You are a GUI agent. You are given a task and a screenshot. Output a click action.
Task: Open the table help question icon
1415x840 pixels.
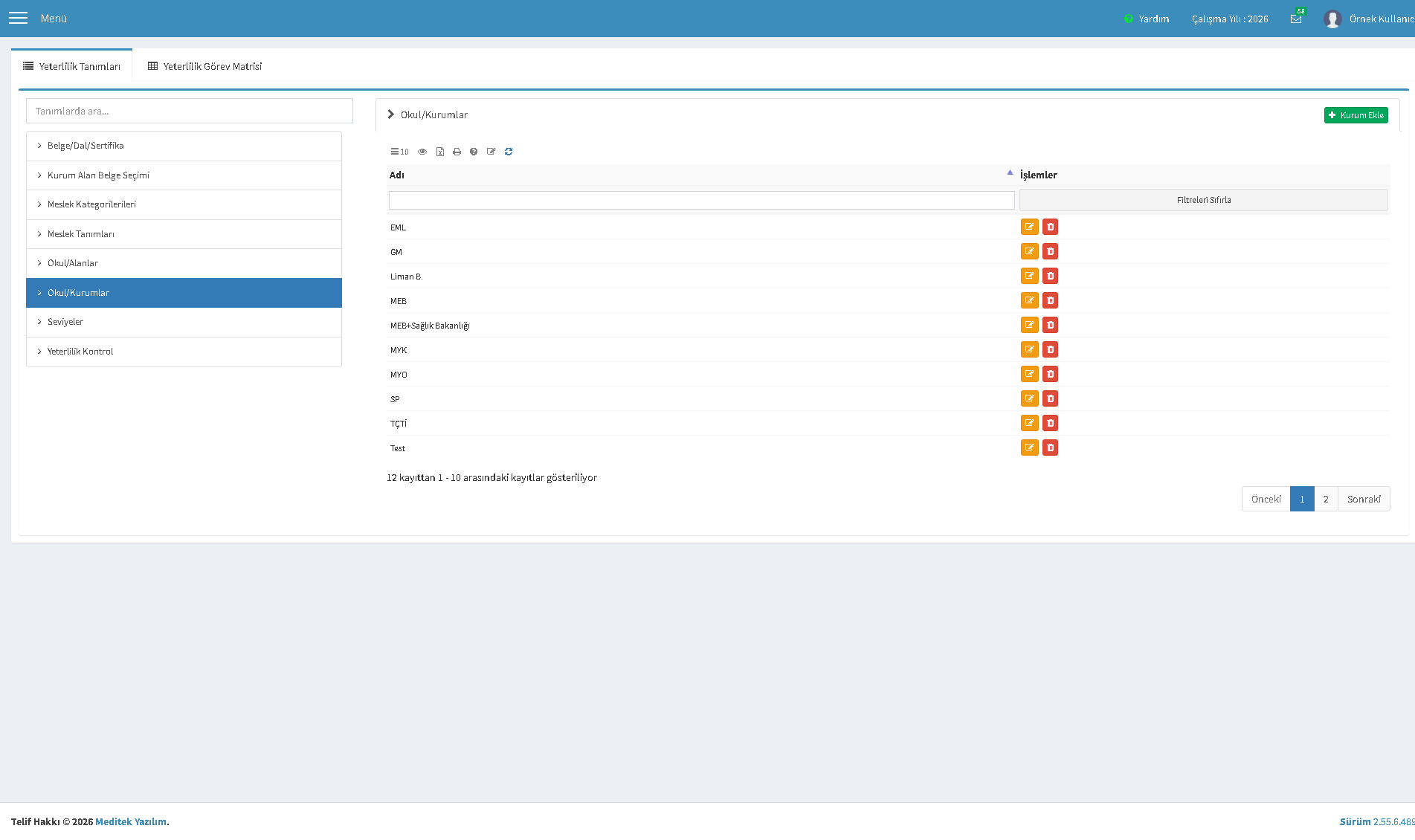tap(474, 152)
